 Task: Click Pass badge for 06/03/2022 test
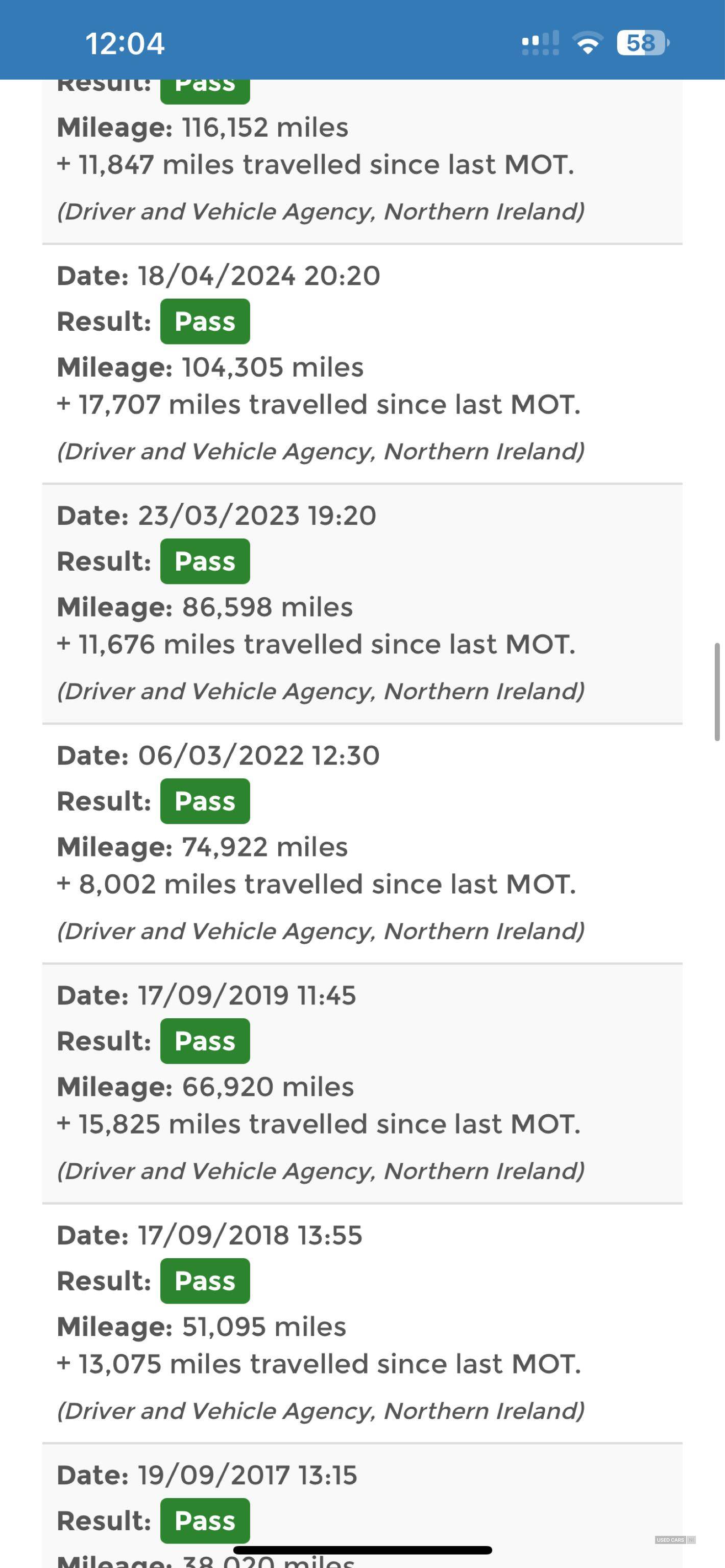point(205,801)
